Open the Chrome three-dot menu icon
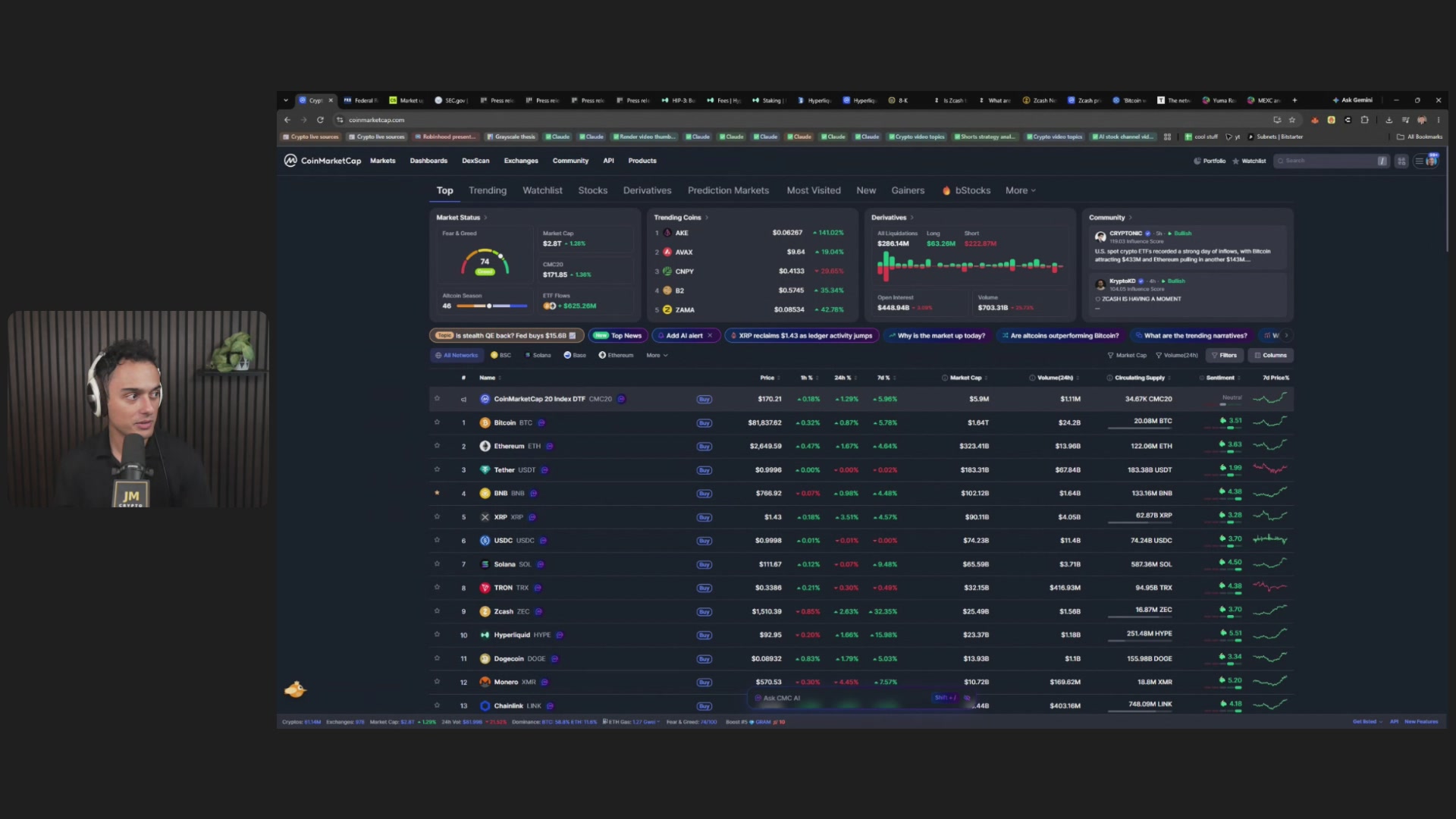 click(1439, 120)
